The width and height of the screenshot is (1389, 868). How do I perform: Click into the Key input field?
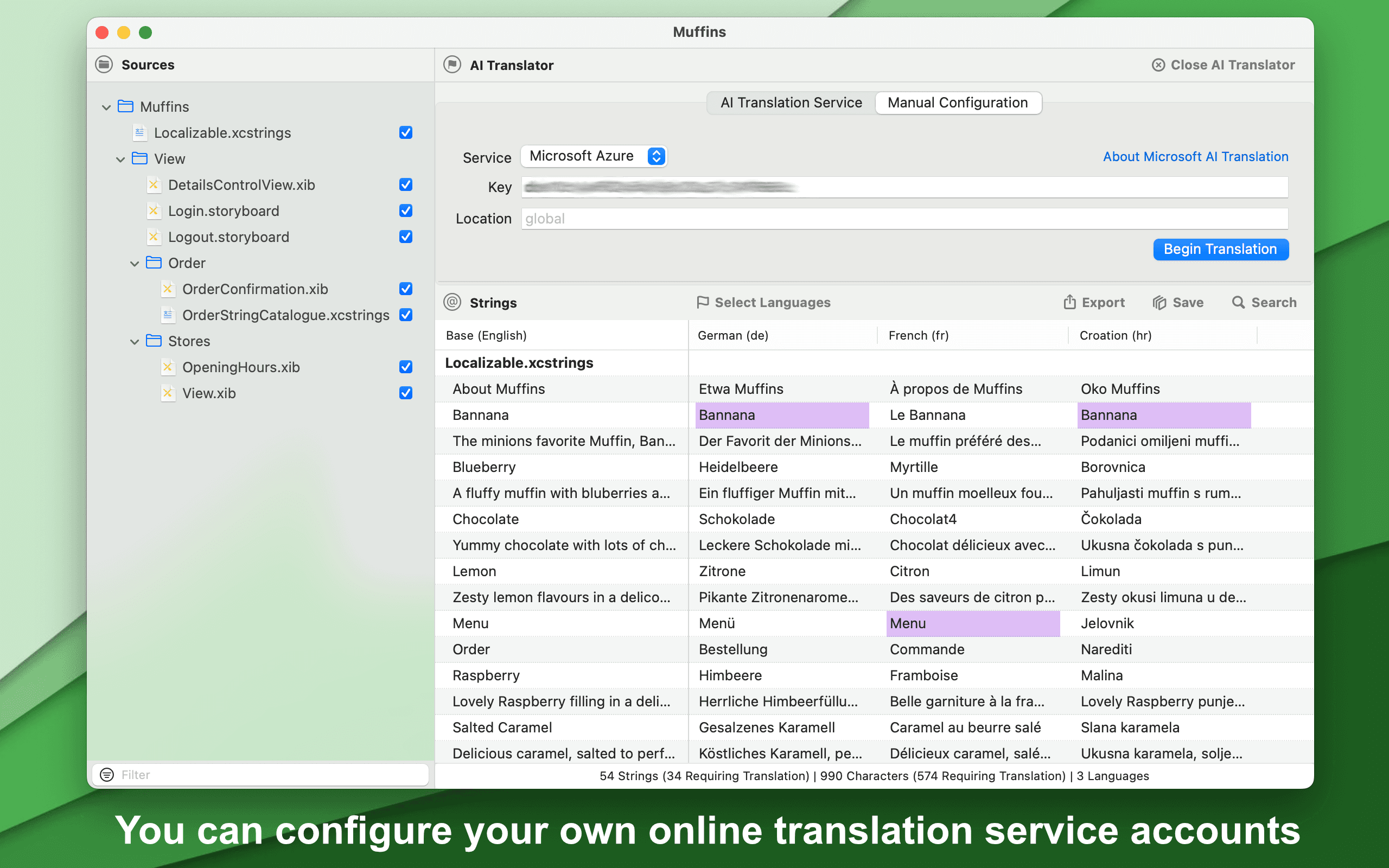[x=904, y=187]
